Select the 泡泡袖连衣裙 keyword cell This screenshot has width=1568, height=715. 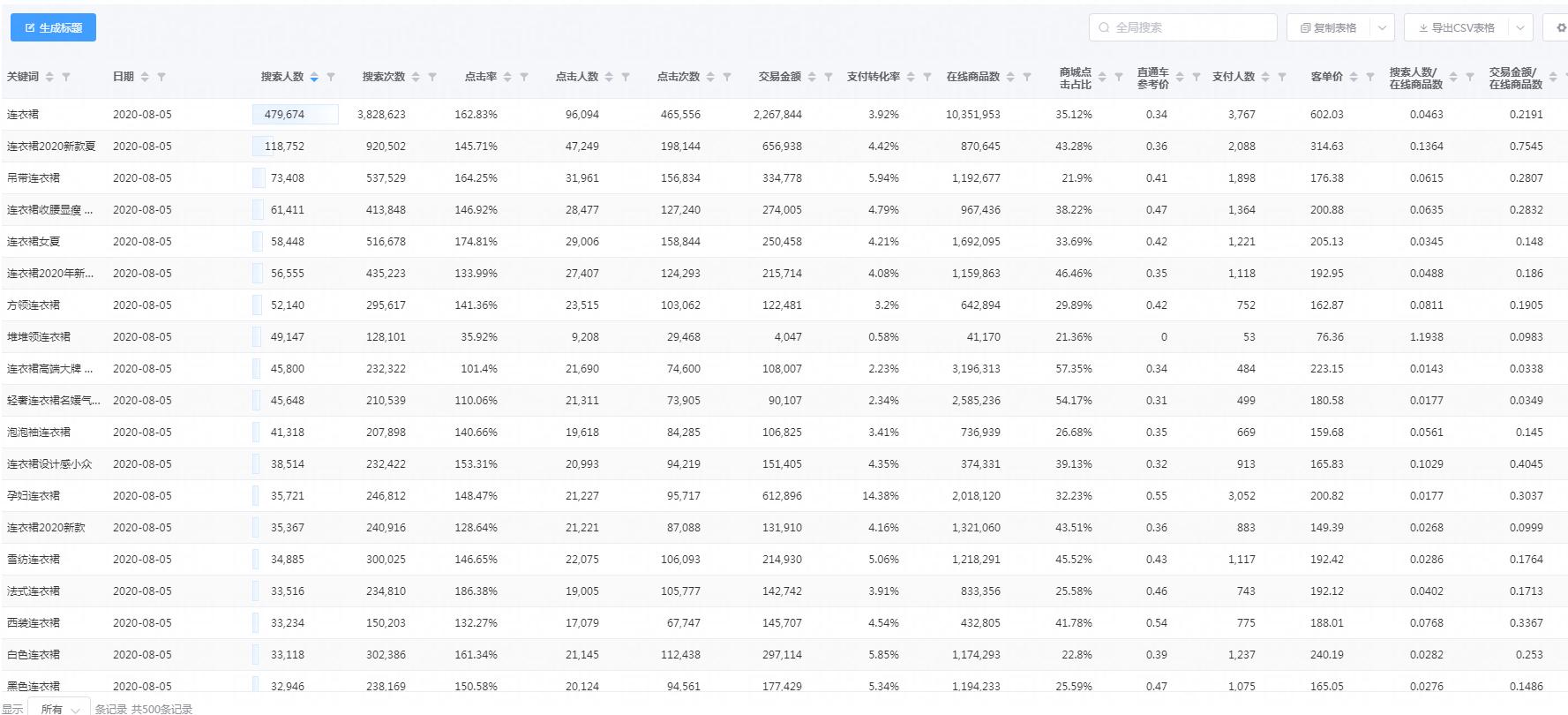[x=39, y=433]
